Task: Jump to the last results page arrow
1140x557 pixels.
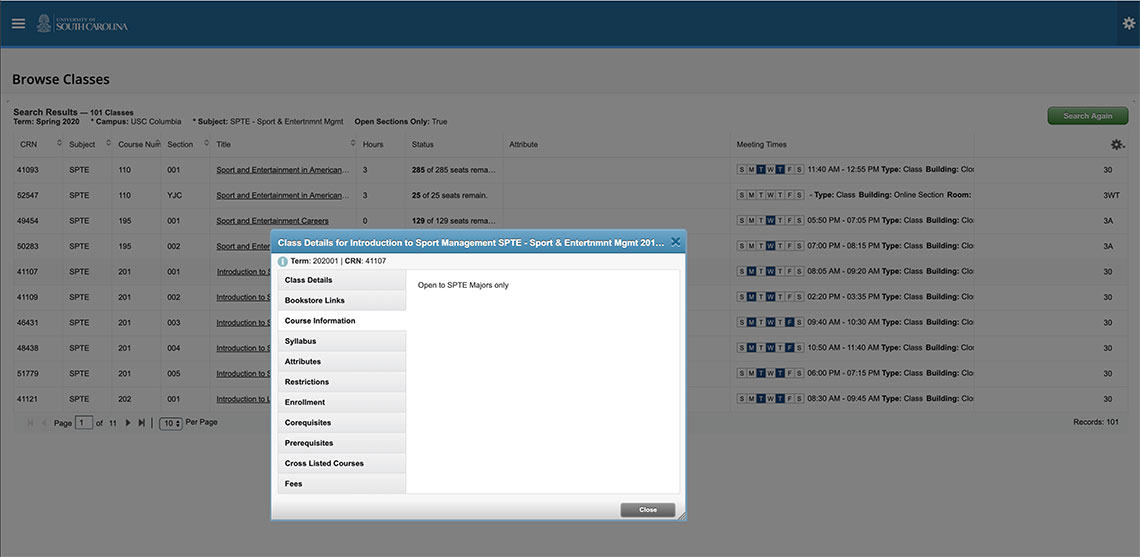Action: tap(142, 423)
